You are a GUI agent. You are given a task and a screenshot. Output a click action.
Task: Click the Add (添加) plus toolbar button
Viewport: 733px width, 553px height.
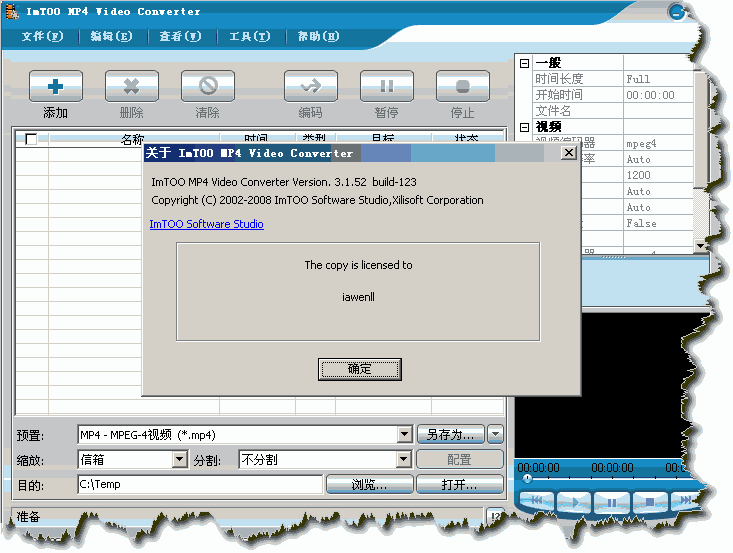point(56,86)
